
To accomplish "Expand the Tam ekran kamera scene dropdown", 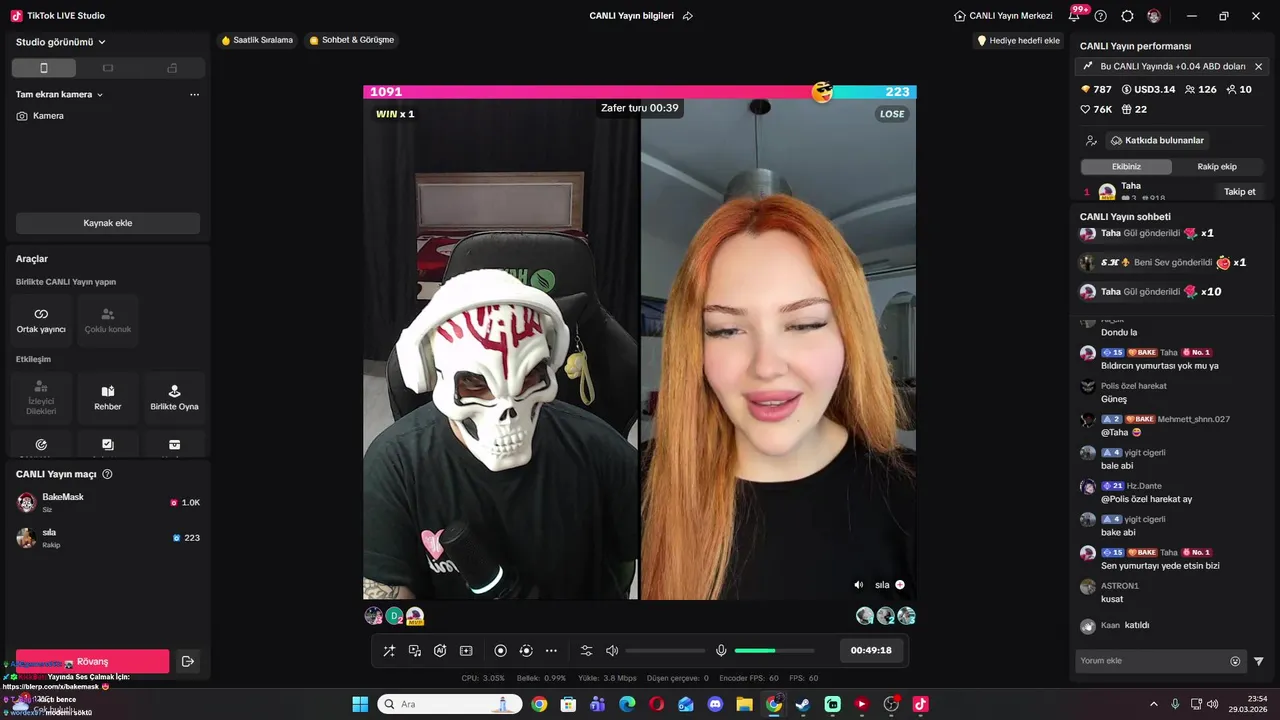I will click(60, 94).
